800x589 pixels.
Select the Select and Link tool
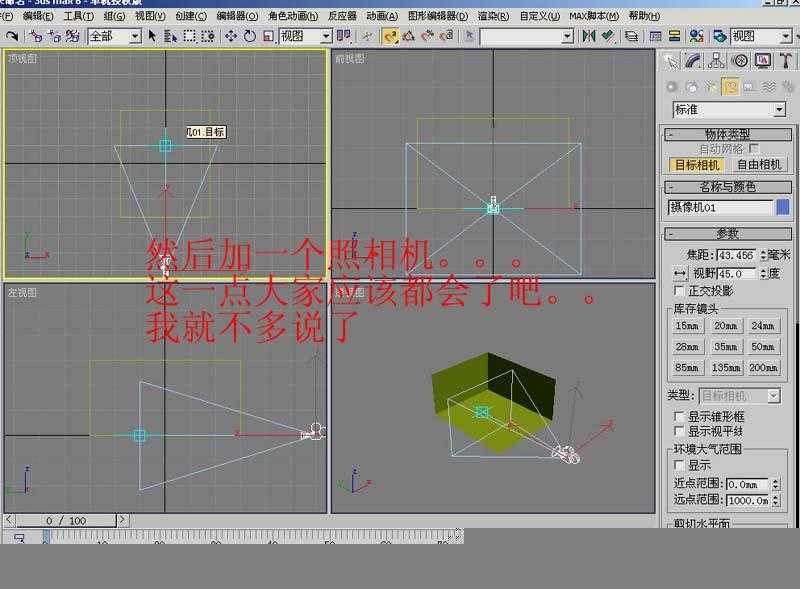[35, 36]
